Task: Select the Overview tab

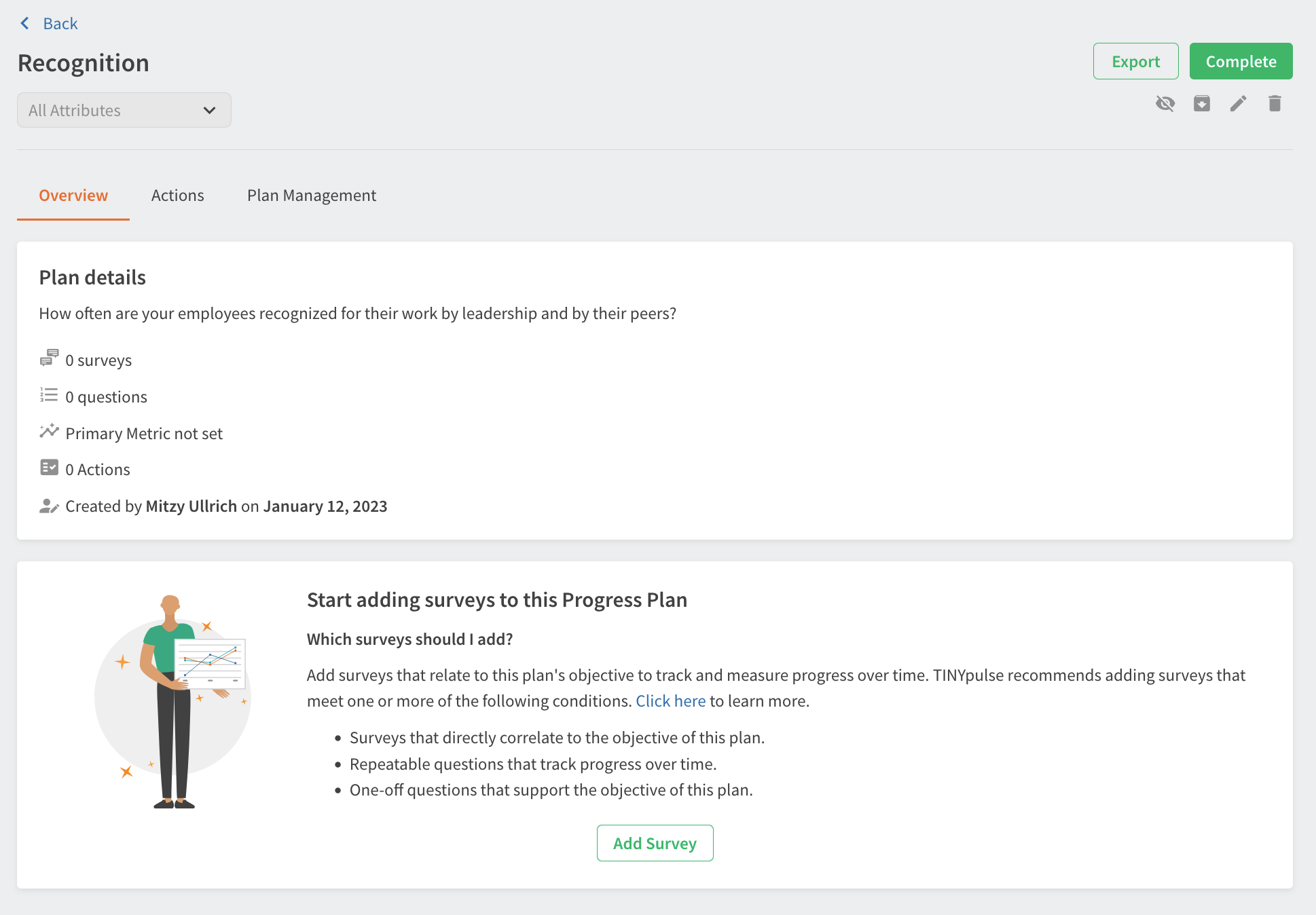Action: [73, 195]
